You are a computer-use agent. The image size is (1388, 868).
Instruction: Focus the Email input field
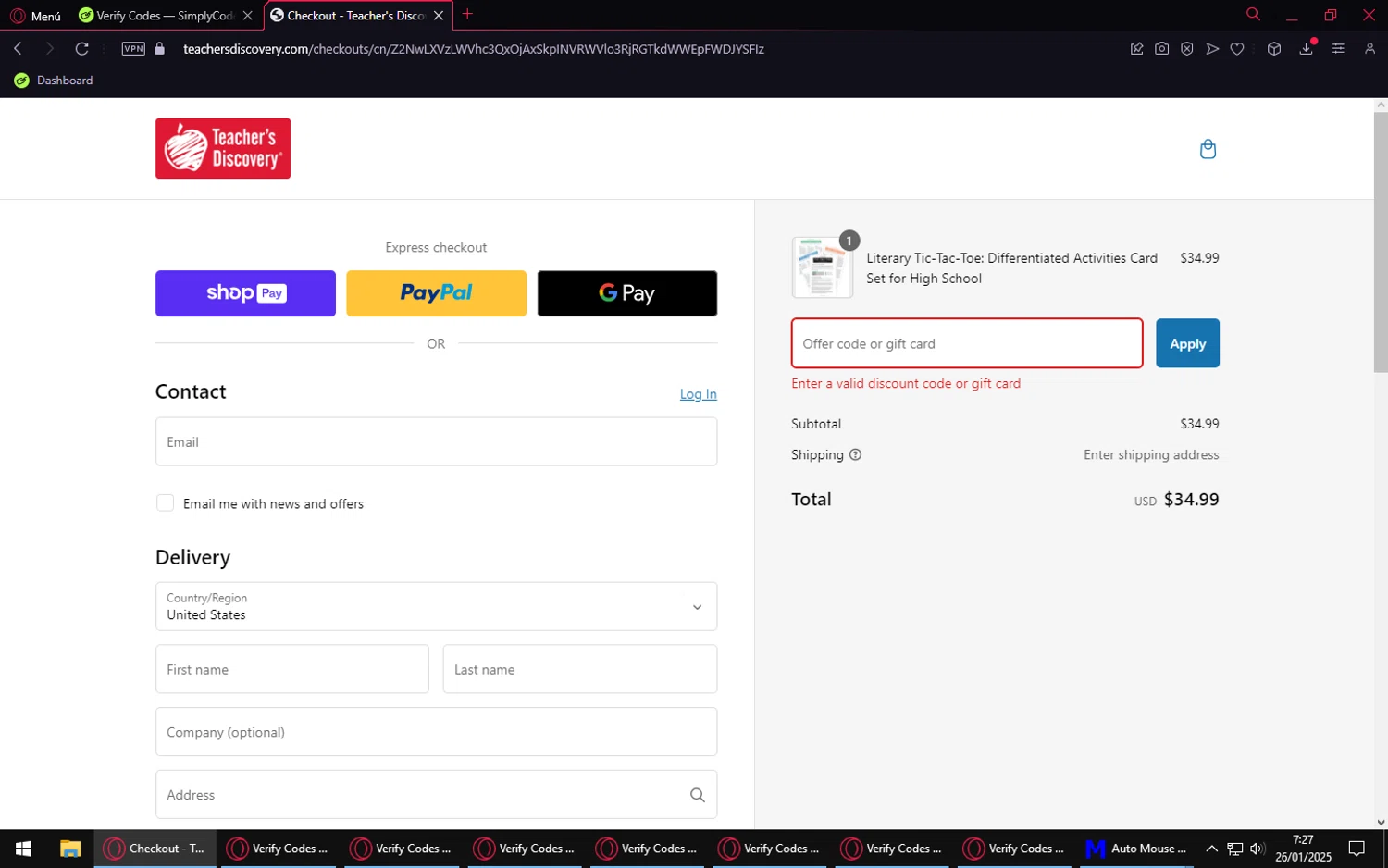[x=436, y=441]
